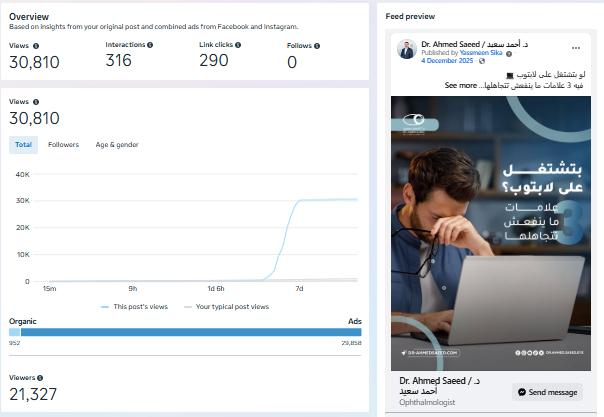
Task: Switch to the Followers tab
Action: 63,144
